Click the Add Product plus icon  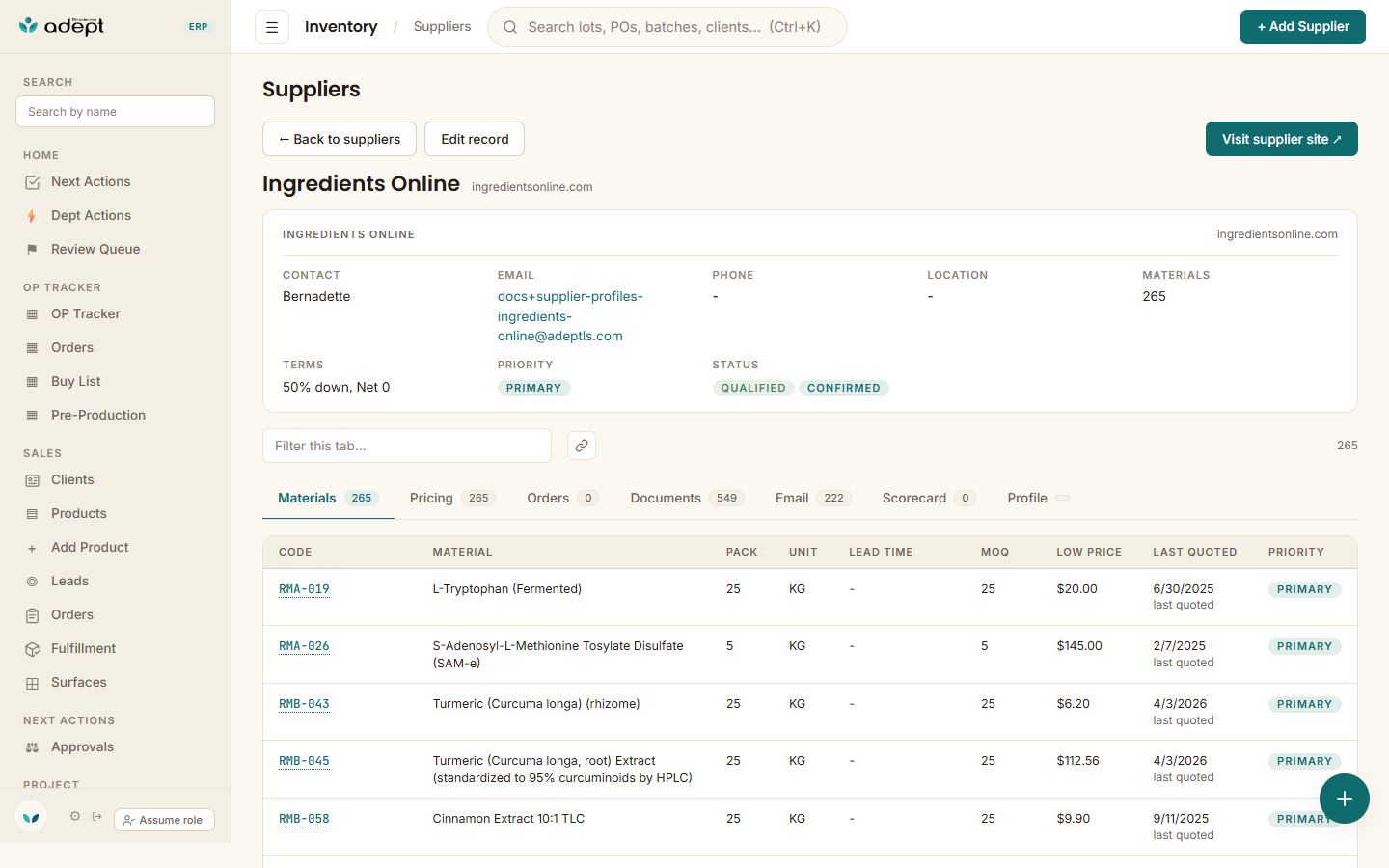(x=32, y=548)
